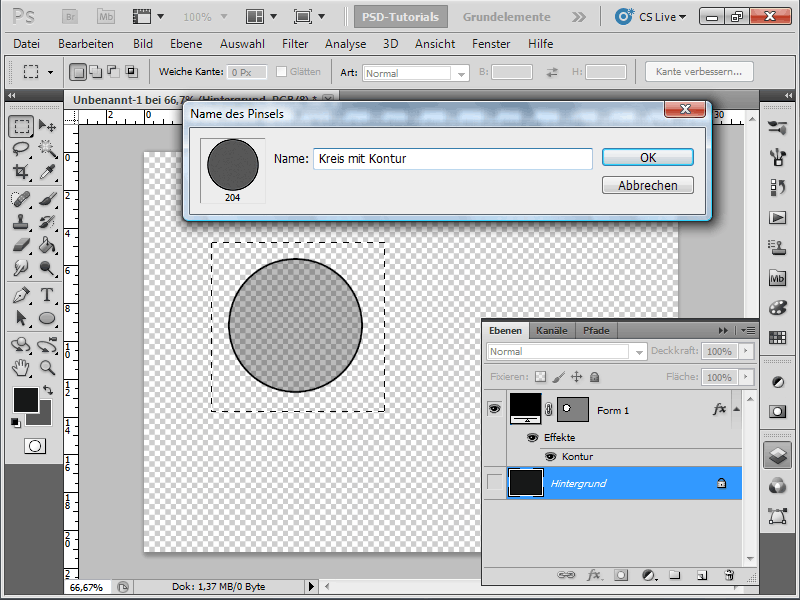Viewport: 800px width, 600px height.
Task: Switch to the Pfade tab
Action: 596,331
